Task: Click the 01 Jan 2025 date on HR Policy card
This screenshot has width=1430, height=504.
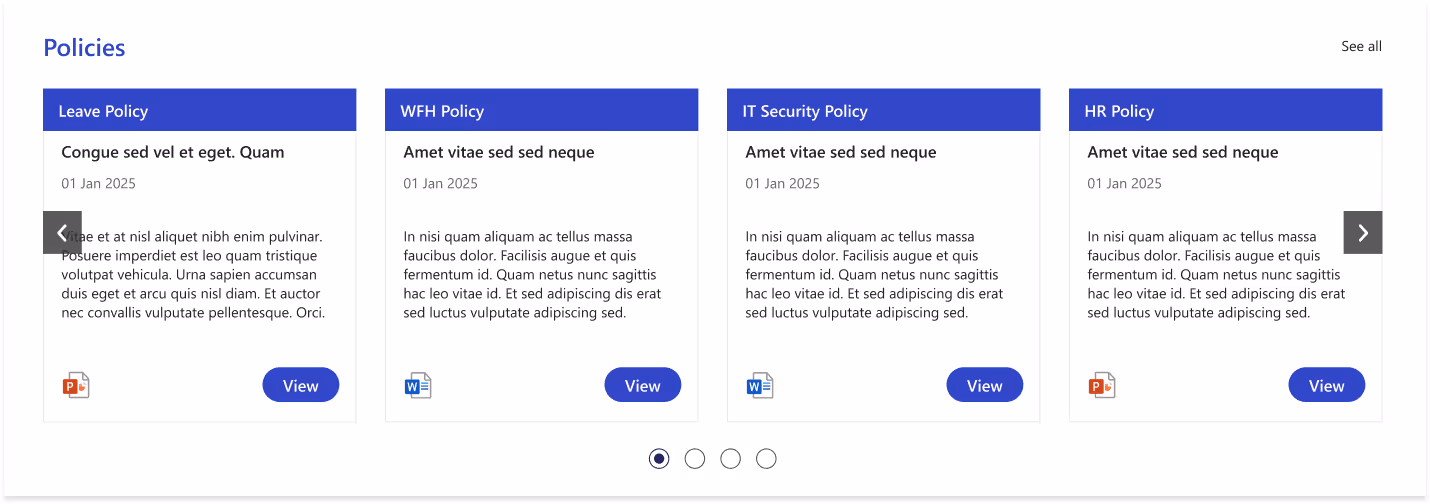Action: tap(1125, 183)
